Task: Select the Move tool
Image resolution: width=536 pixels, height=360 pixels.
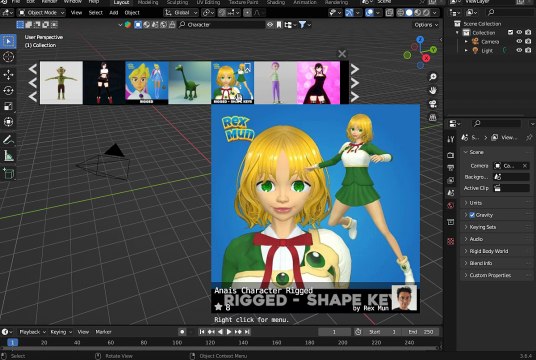Action: tap(8, 75)
